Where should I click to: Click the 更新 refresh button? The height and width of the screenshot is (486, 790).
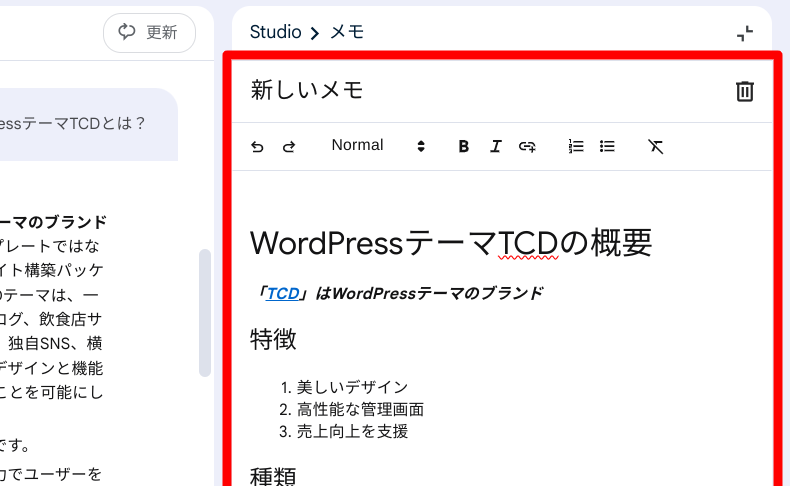click(x=149, y=33)
